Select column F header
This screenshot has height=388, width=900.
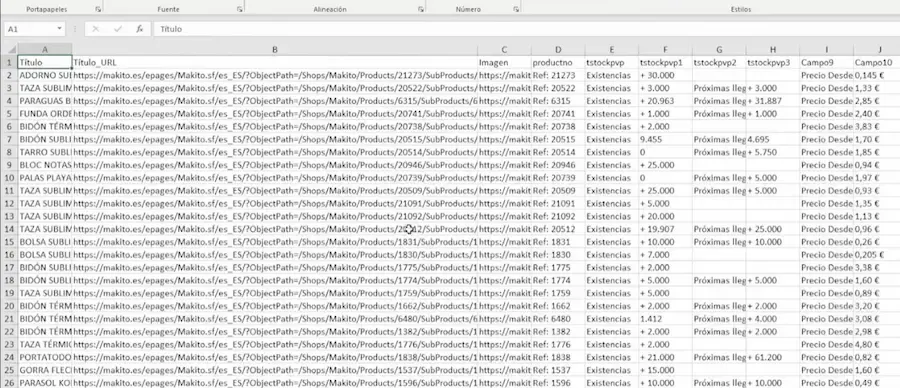pos(665,50)
